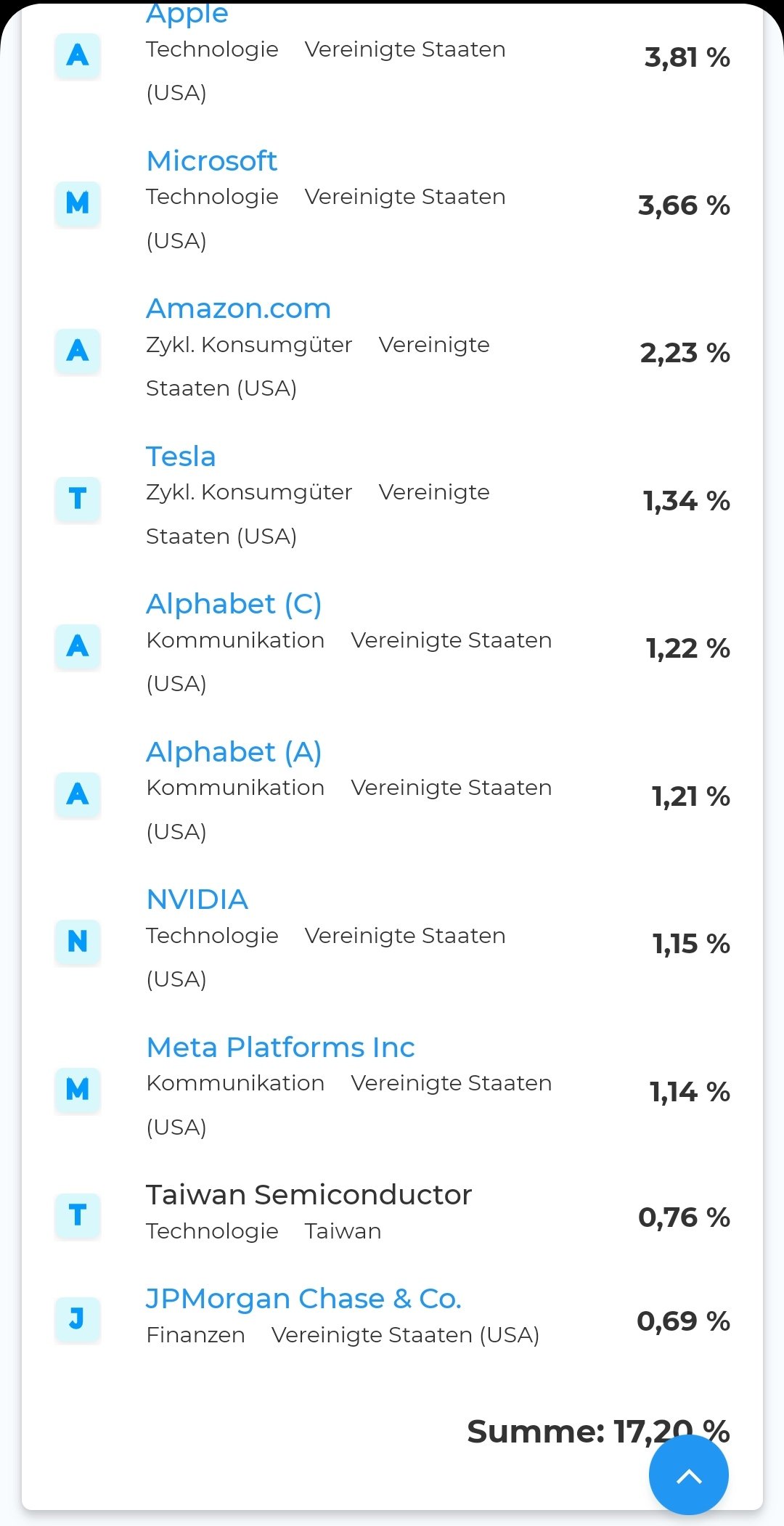This screenshot has height=1526, width=784.
Task: Click the Taiwan Semiconductor 'T' badge
Action: pos(78,1215)
